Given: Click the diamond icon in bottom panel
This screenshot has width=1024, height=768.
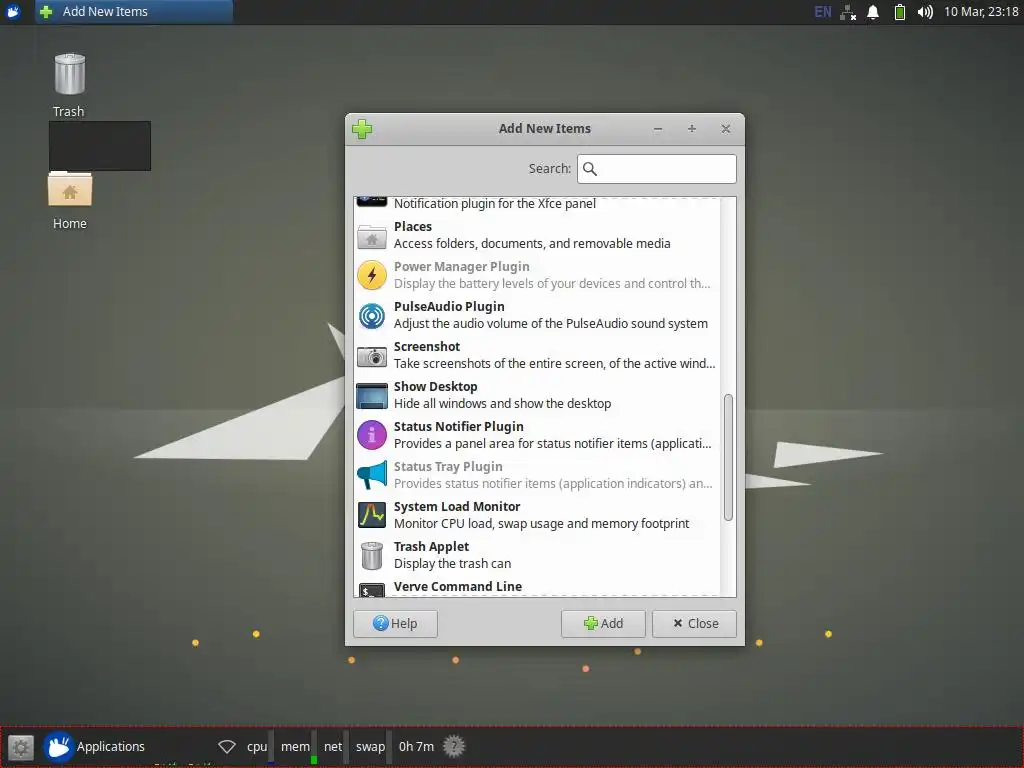Looking at the screenshot, I should tap(227, 746).
